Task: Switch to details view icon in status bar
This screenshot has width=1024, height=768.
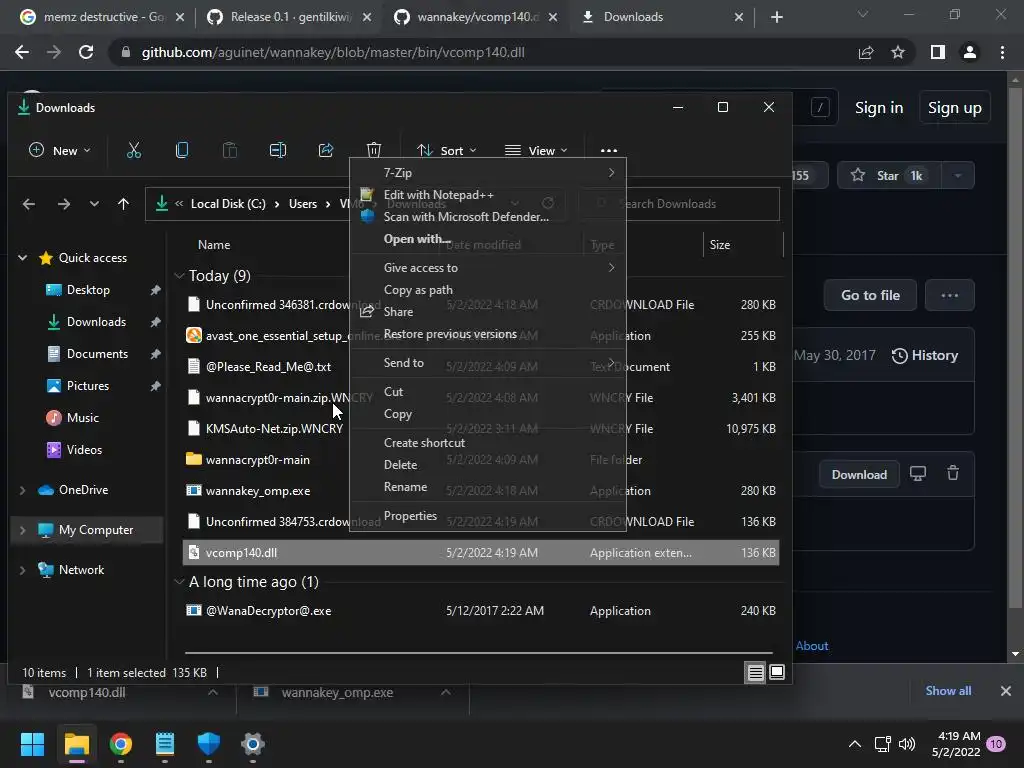Action: click(756, 673)
